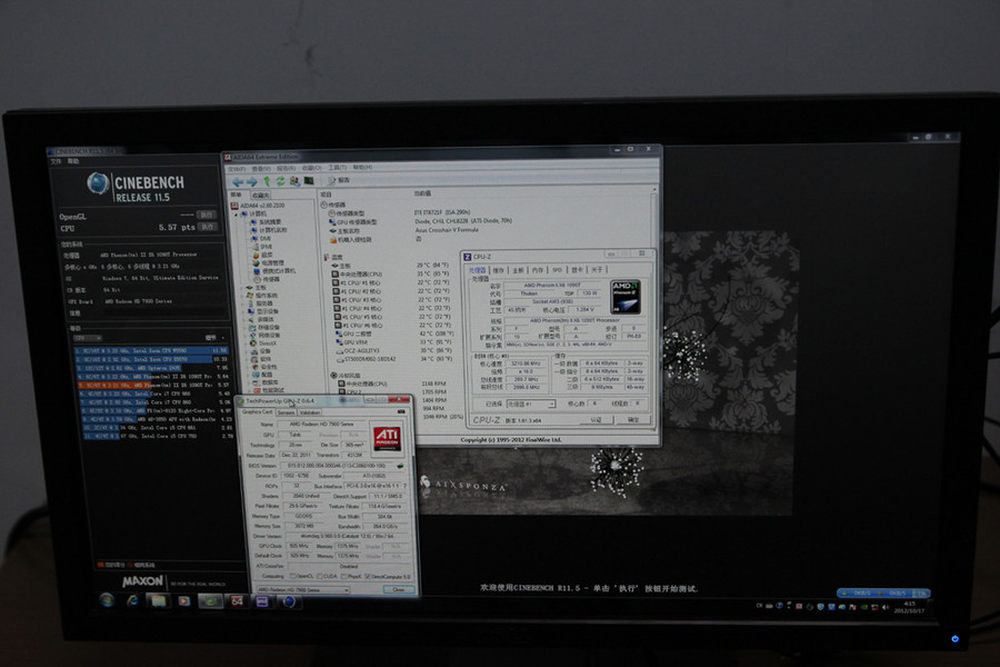Image resolution: width=1000 pixels, height=667 pixels.
Task: Switch to the Validation tab in GPU-Z
Action: coord(310,413)
